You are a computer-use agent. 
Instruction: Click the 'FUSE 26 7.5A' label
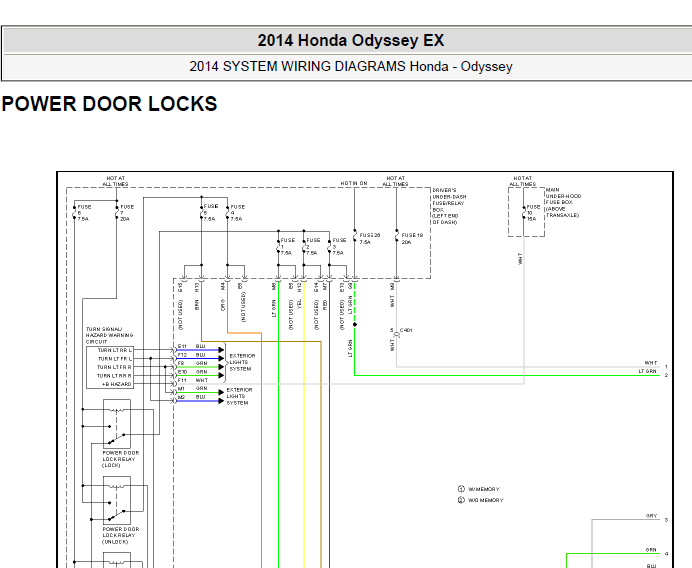[x=370, y=239]
